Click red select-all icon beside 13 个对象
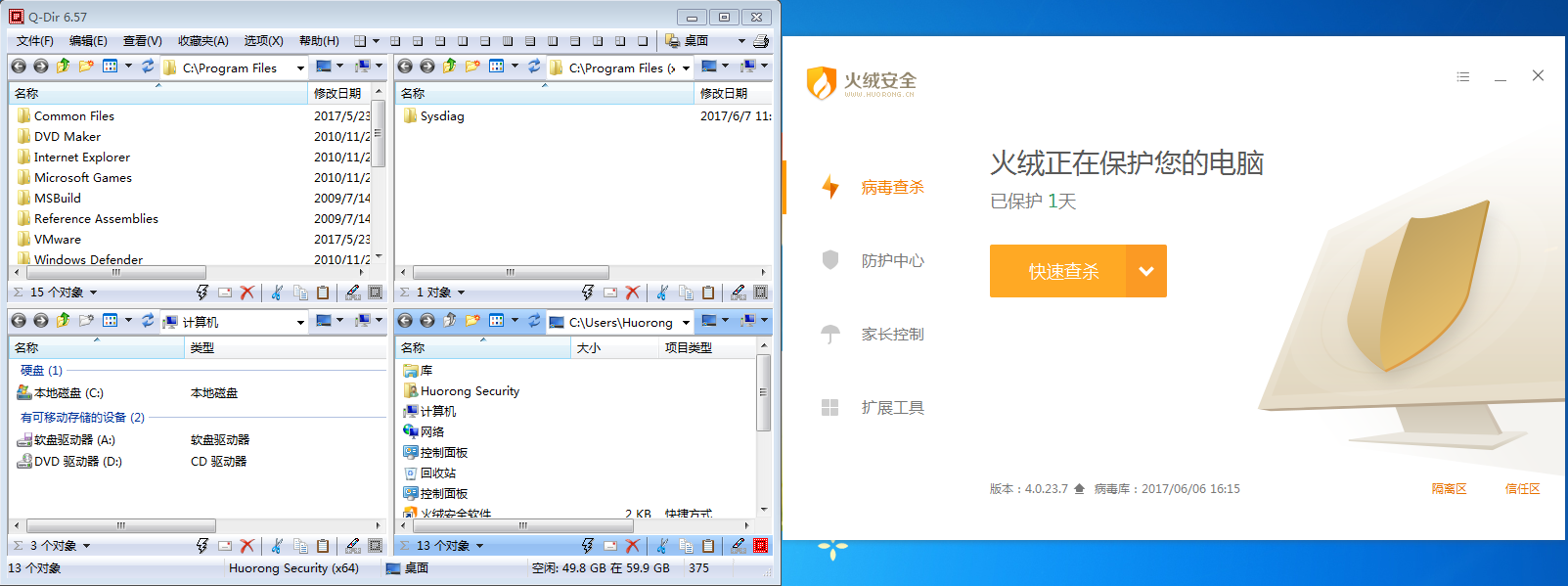 (760, 545)
